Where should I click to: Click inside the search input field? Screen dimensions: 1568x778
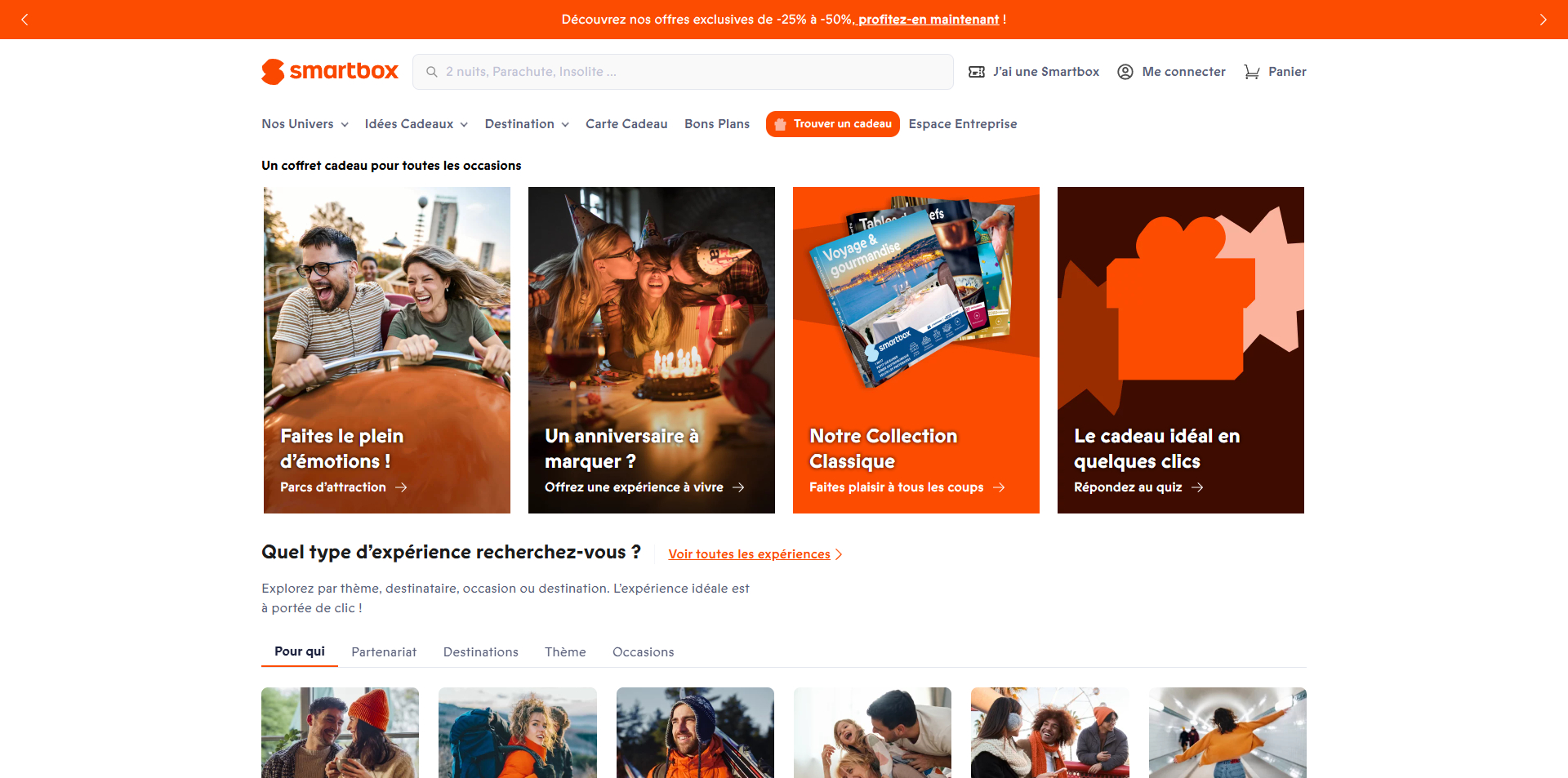683,72
